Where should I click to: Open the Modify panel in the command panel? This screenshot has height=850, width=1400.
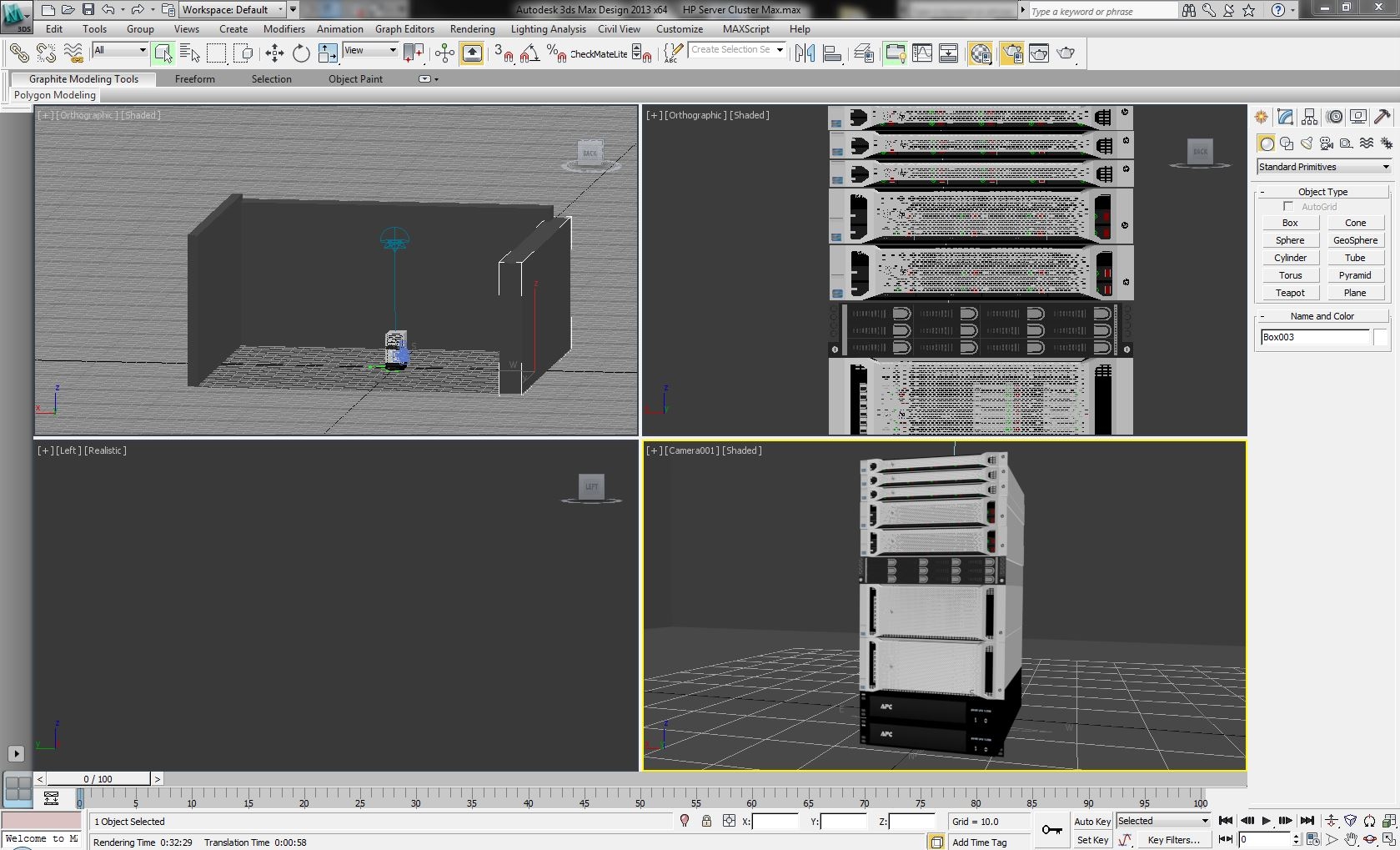click(1286, 117)
